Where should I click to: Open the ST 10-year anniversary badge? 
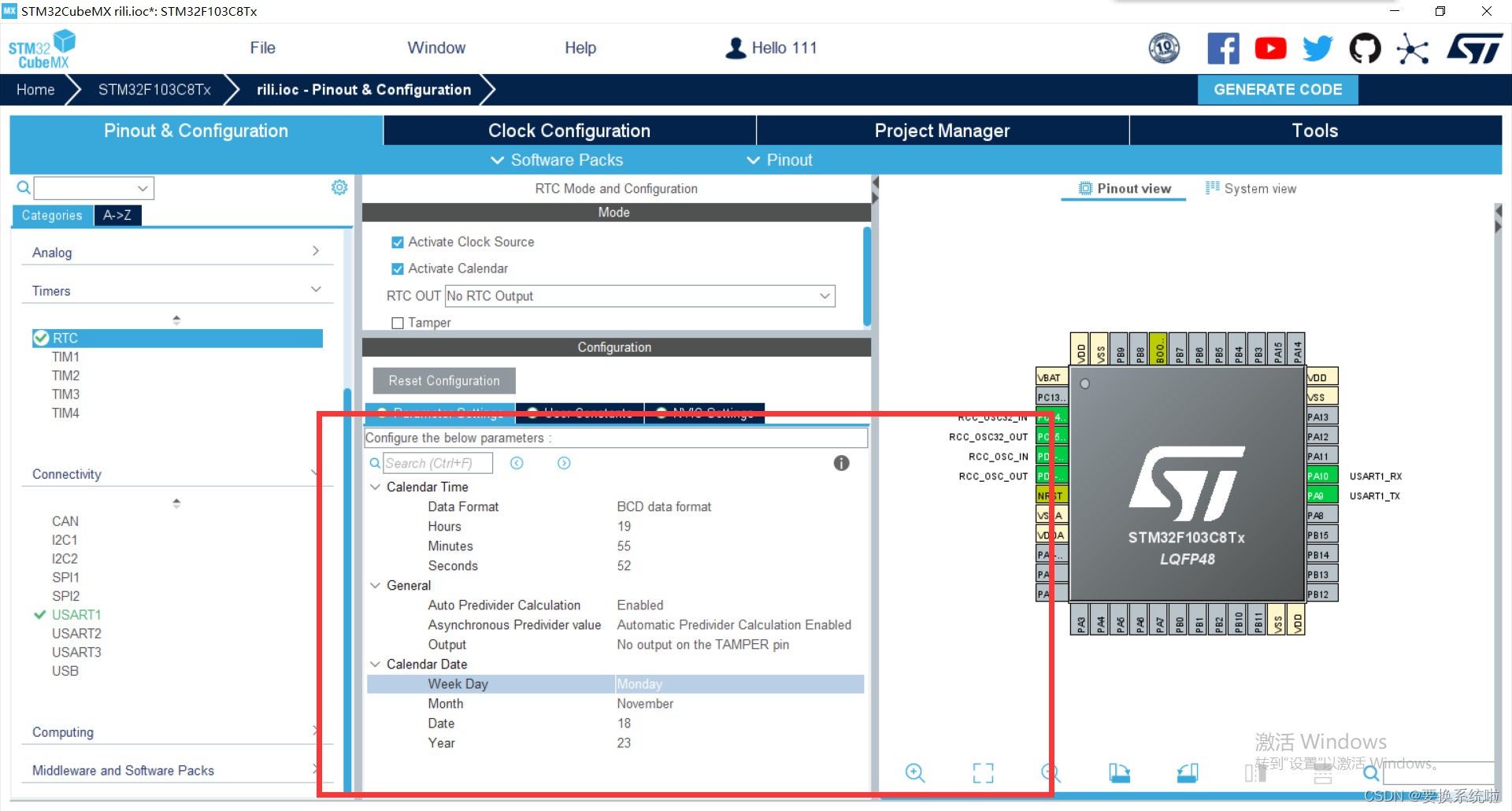[x=1164, y=48]
